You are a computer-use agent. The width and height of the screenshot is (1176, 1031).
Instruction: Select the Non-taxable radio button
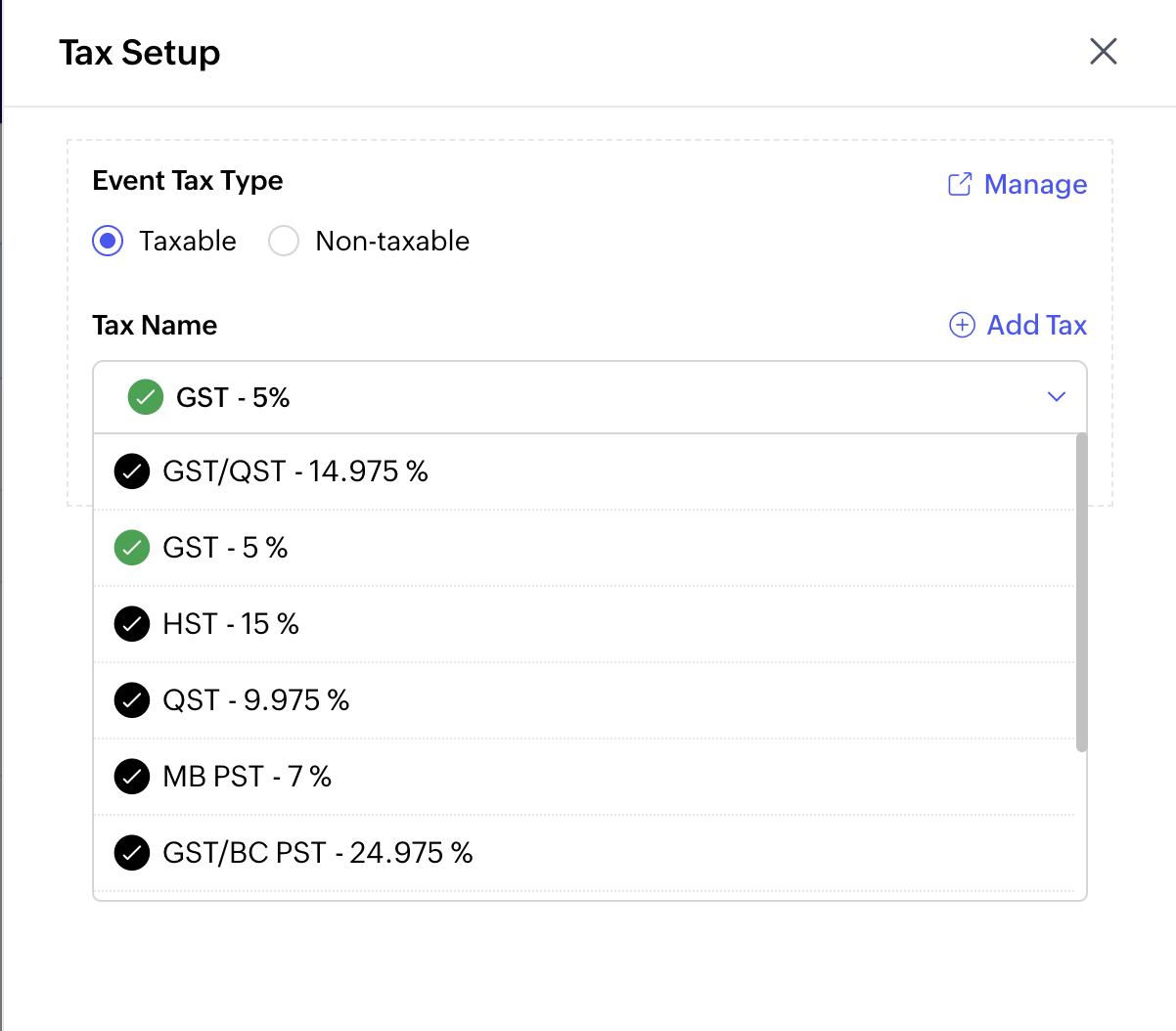284,241
